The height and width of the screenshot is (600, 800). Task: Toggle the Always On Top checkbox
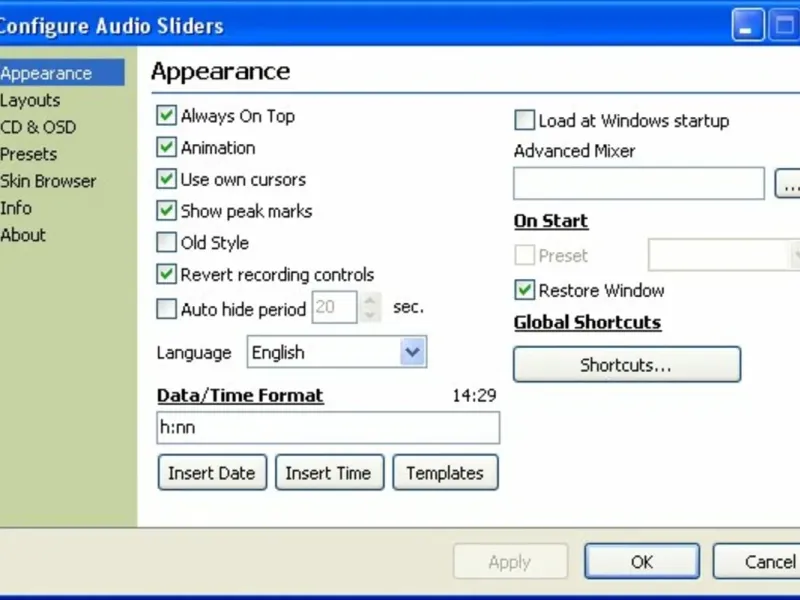click(x=166, y=115)
